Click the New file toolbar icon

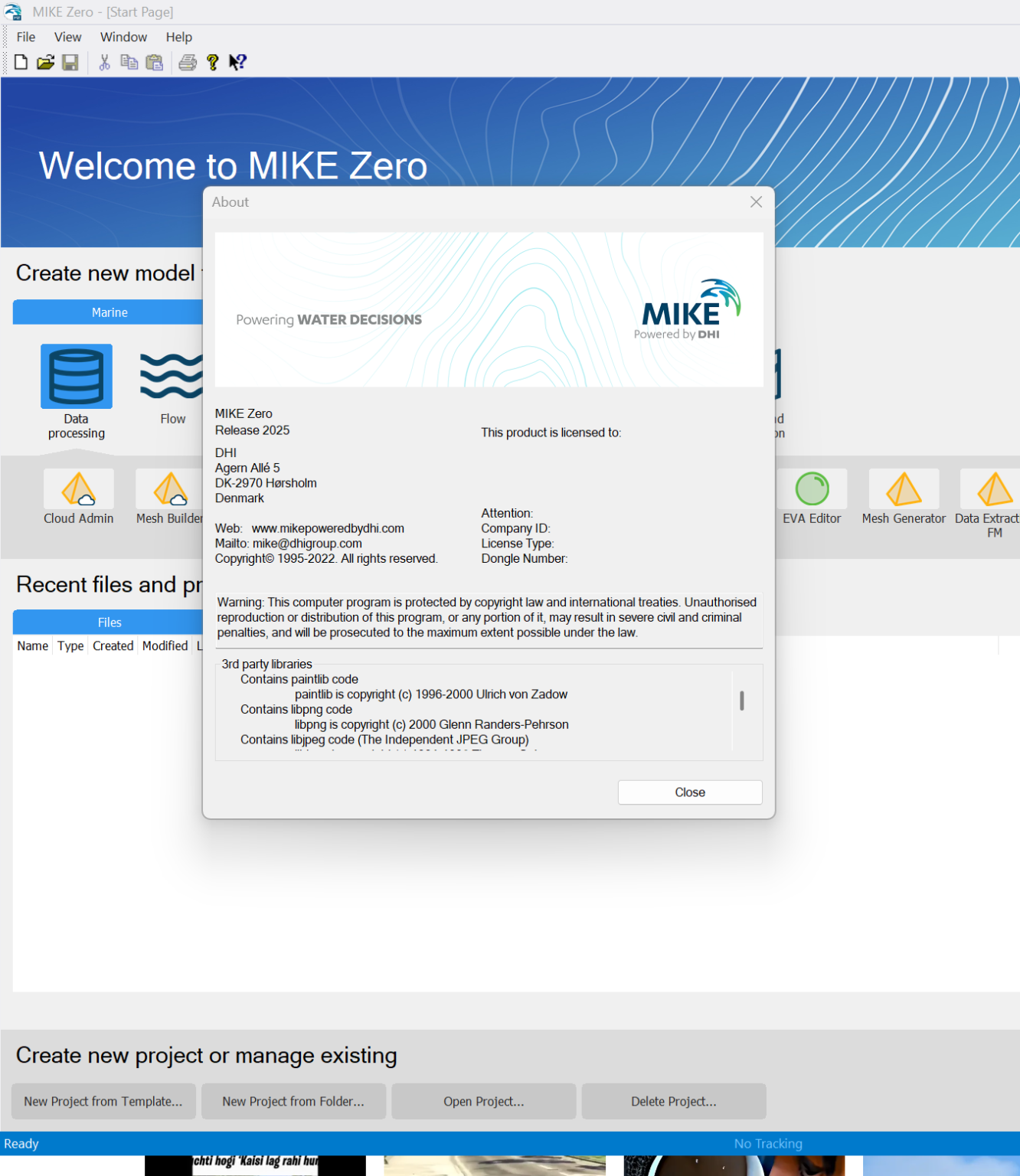(21, 62)
